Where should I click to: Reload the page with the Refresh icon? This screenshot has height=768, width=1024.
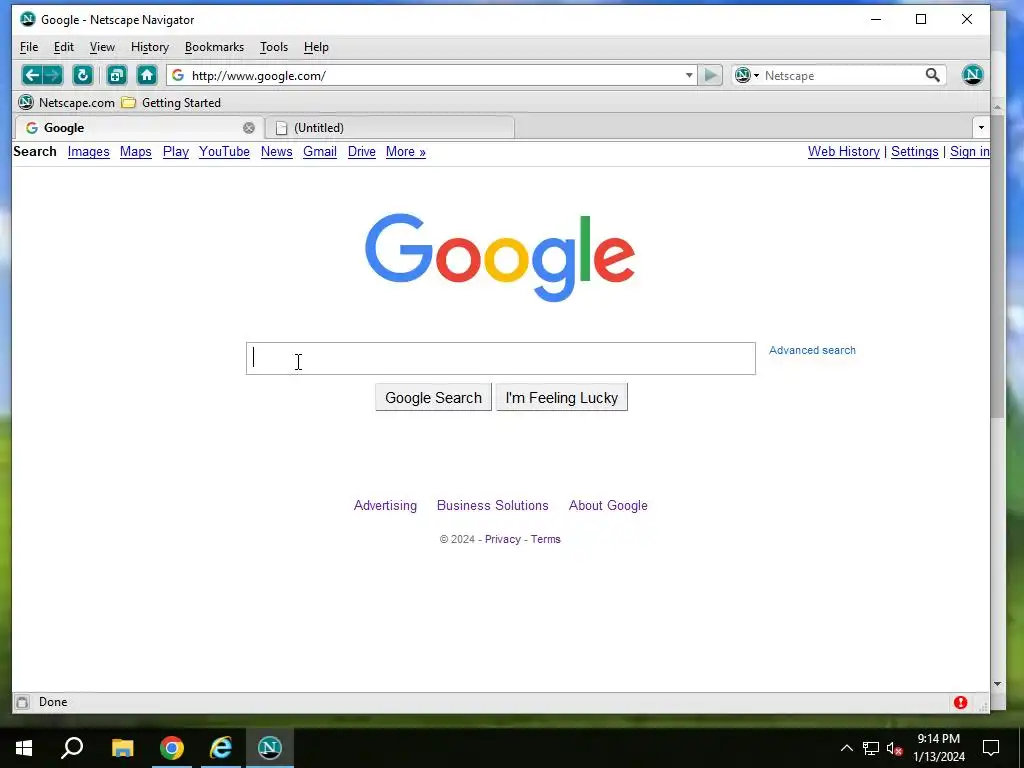tap(82, 75)
